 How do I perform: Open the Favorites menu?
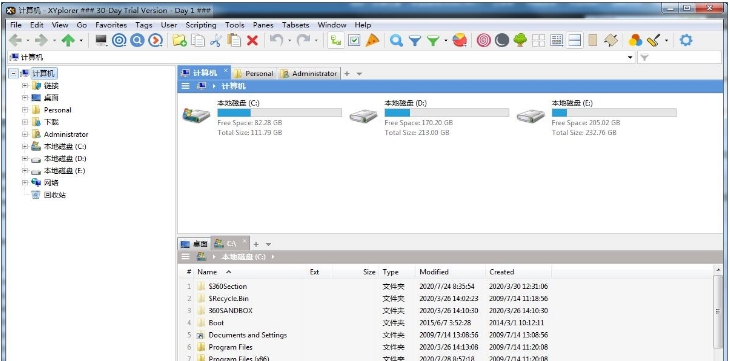111,25
